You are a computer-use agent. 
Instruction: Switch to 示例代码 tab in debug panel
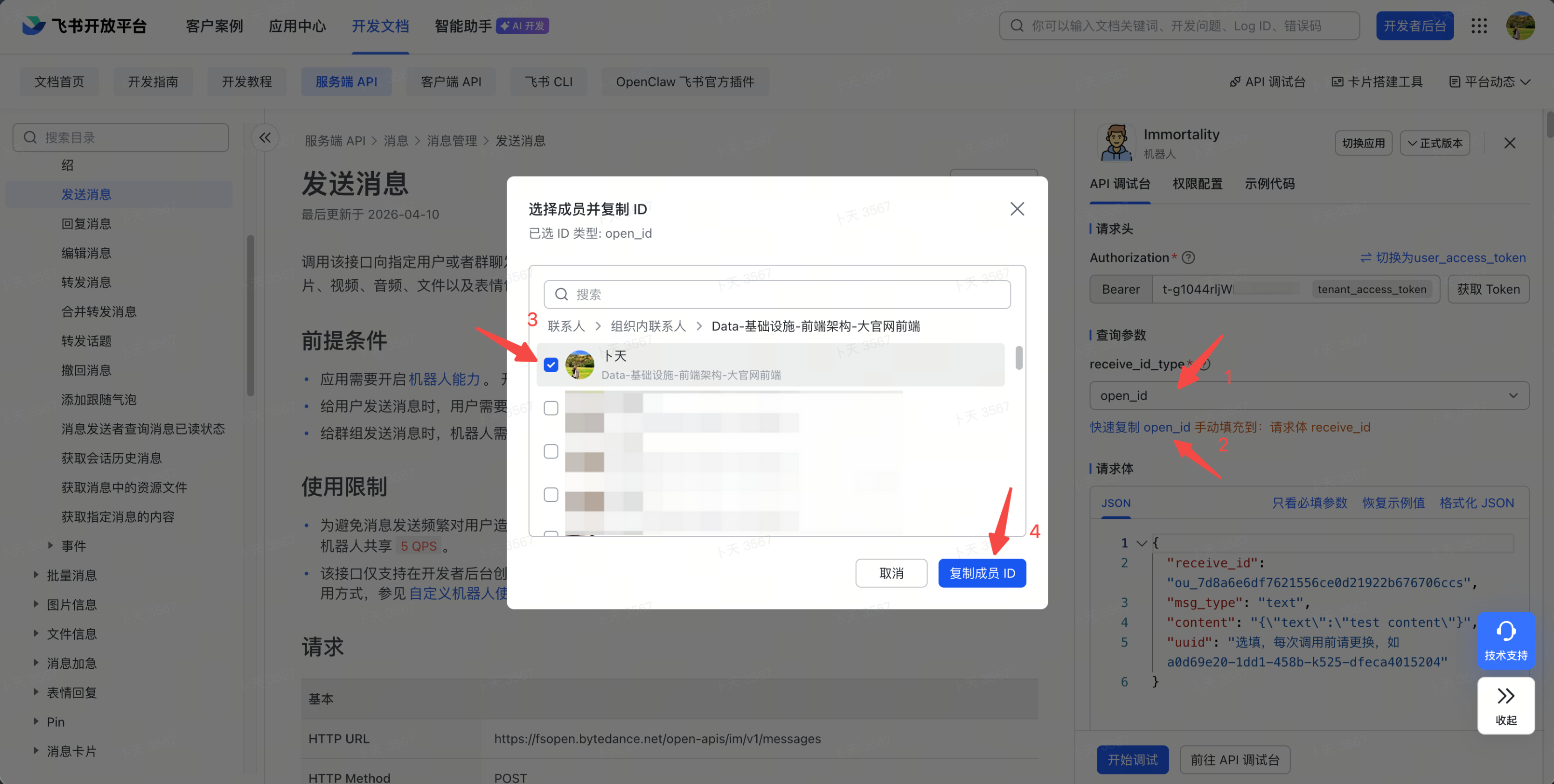1270,184
